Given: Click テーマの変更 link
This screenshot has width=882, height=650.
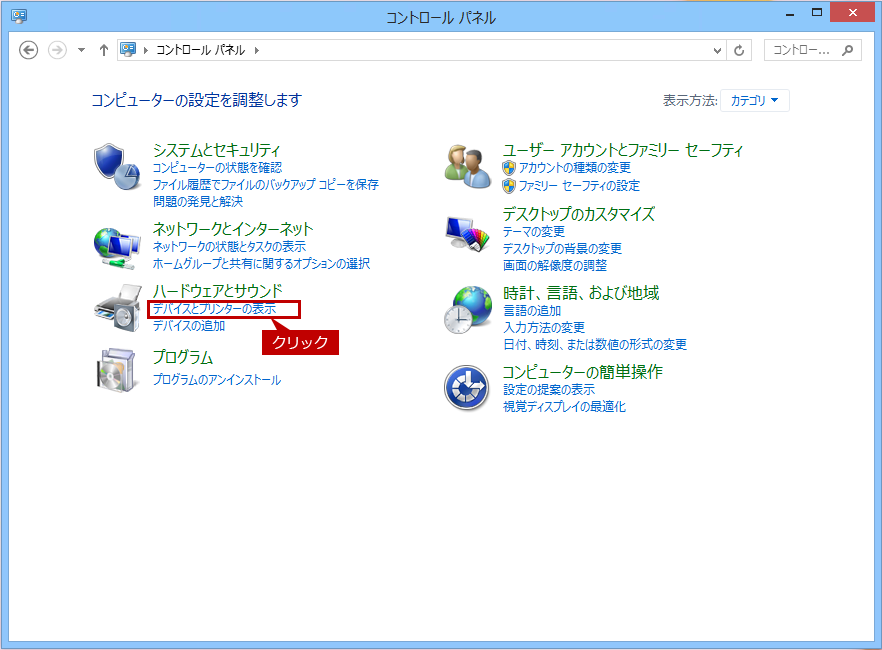Looking at the screenshot, I should [533, 232].
